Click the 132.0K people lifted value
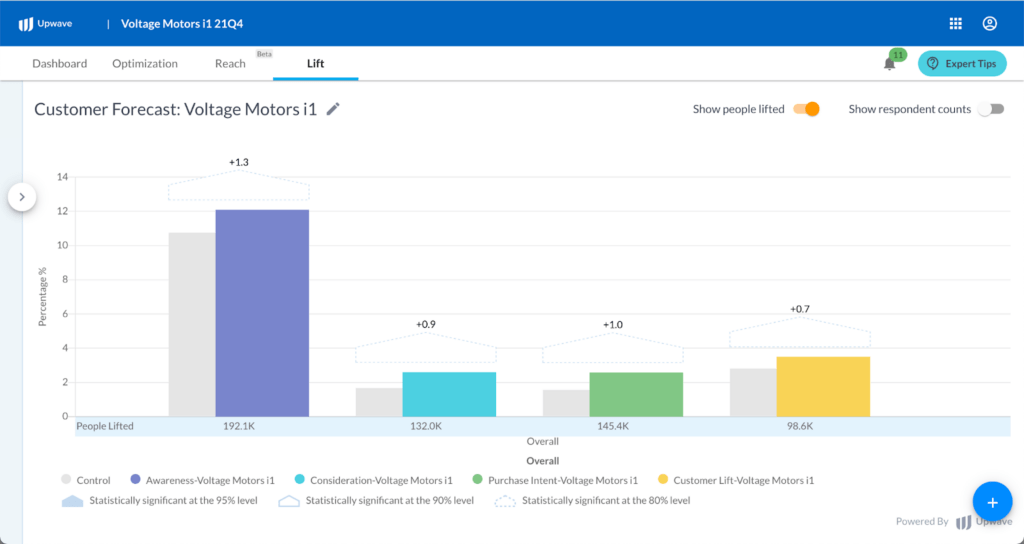 (x=426, y=426)
